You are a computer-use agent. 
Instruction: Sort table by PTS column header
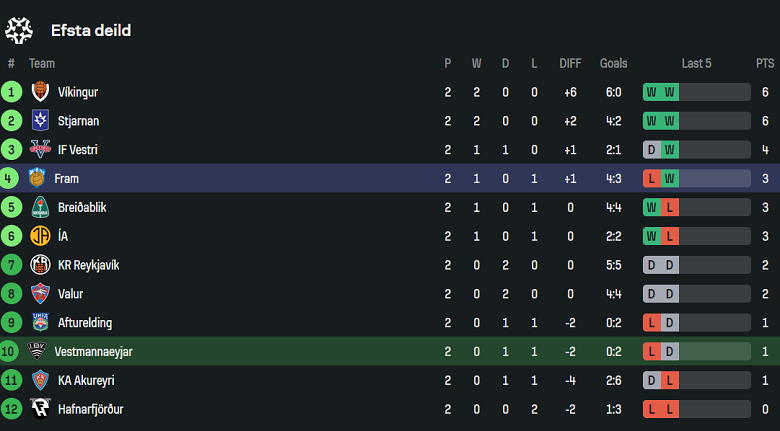(x=765, y=63)
